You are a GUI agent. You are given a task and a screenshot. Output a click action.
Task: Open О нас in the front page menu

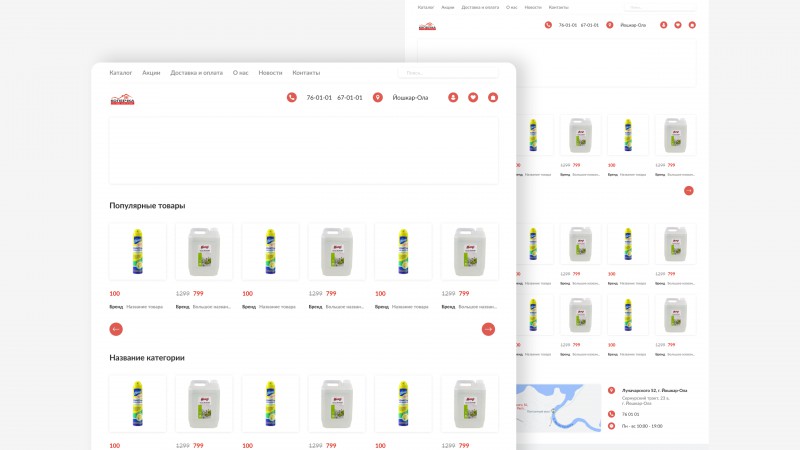[240, 73]
